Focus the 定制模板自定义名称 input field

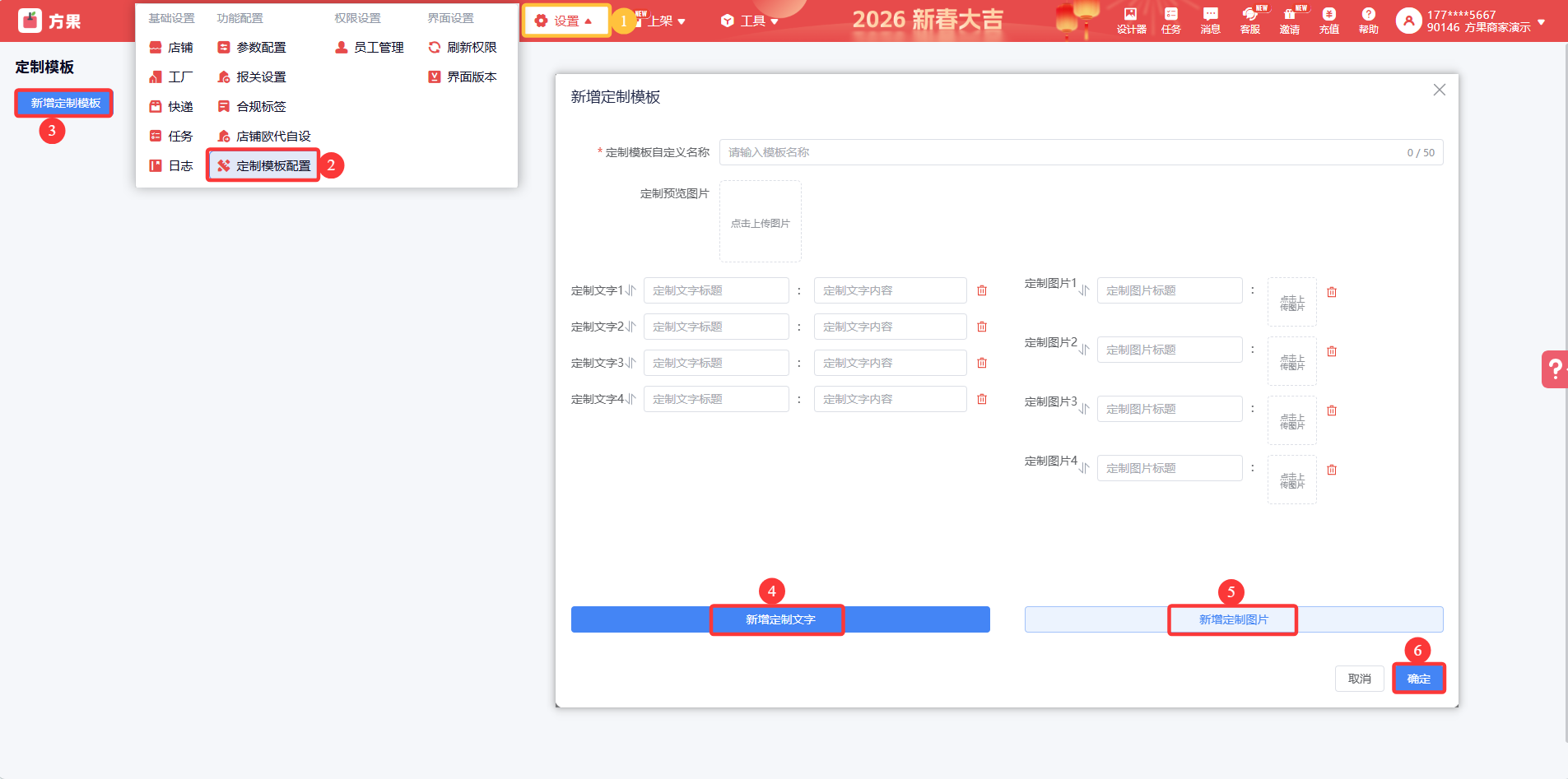pyautogui.click(x=1082, y=152)
